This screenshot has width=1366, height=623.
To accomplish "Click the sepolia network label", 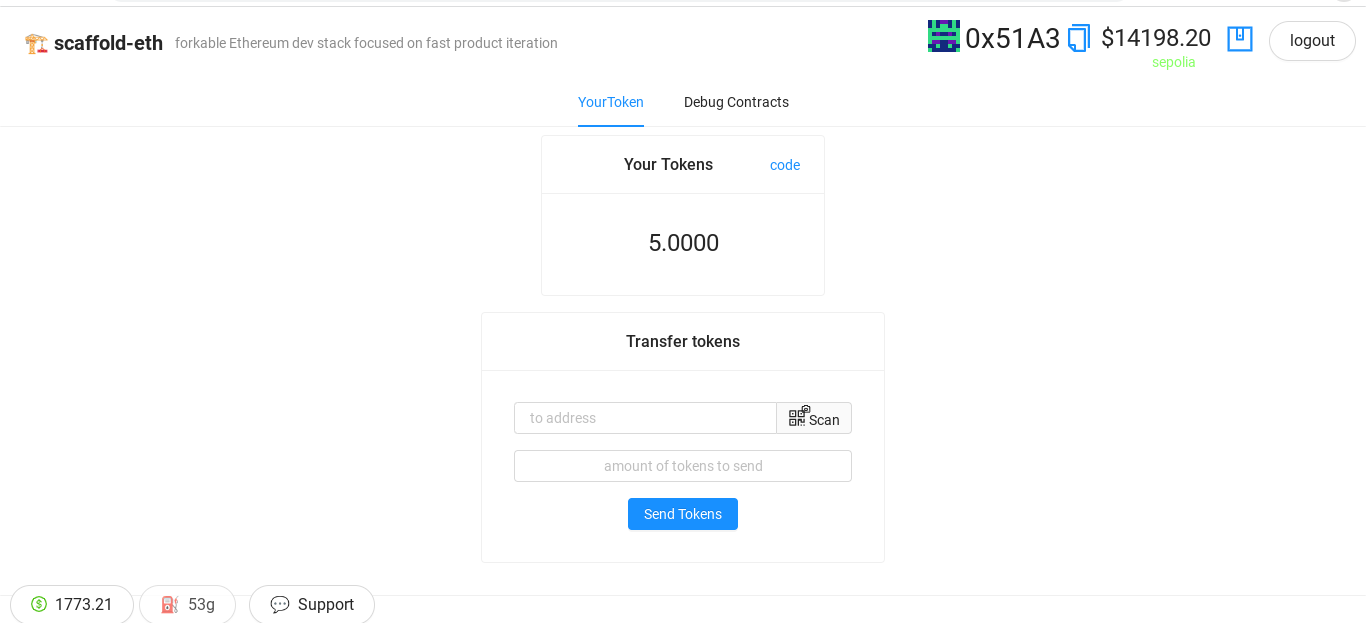I will pos(1174,62).
